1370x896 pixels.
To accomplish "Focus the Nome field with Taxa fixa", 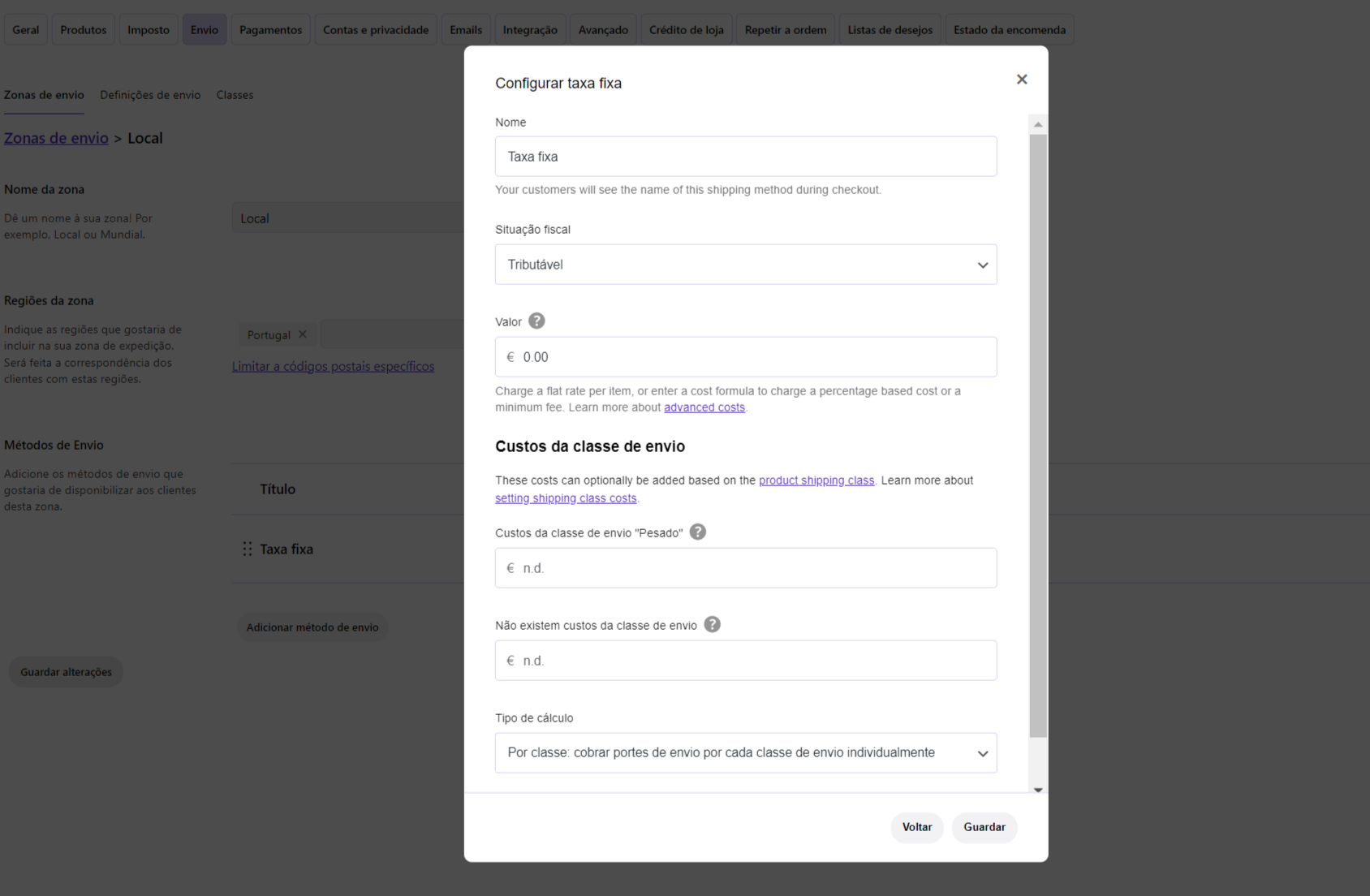I will 746,157.
